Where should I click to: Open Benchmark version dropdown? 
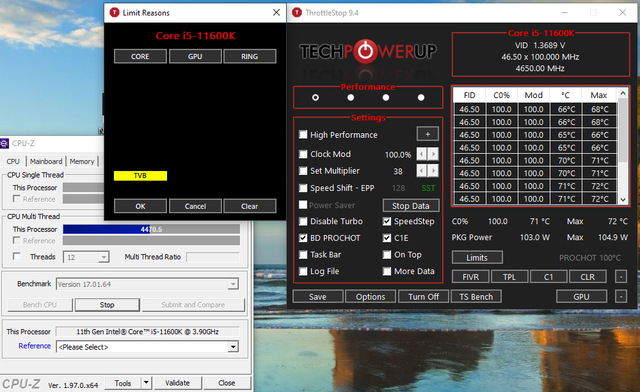pos(233,284)
